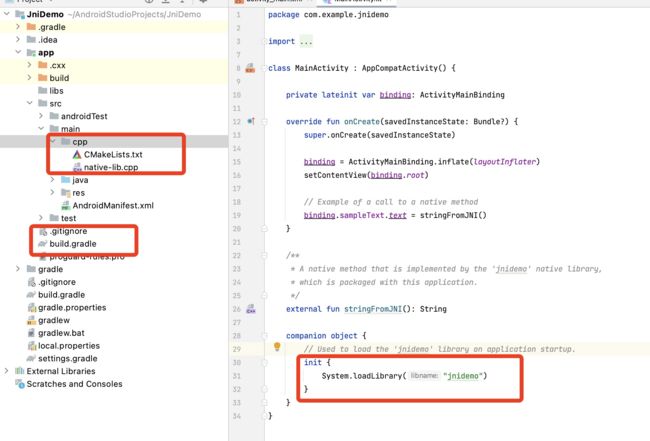Fold the init block at line 30
The width and height of the screenshot is (650, 441).
point(264,363)
